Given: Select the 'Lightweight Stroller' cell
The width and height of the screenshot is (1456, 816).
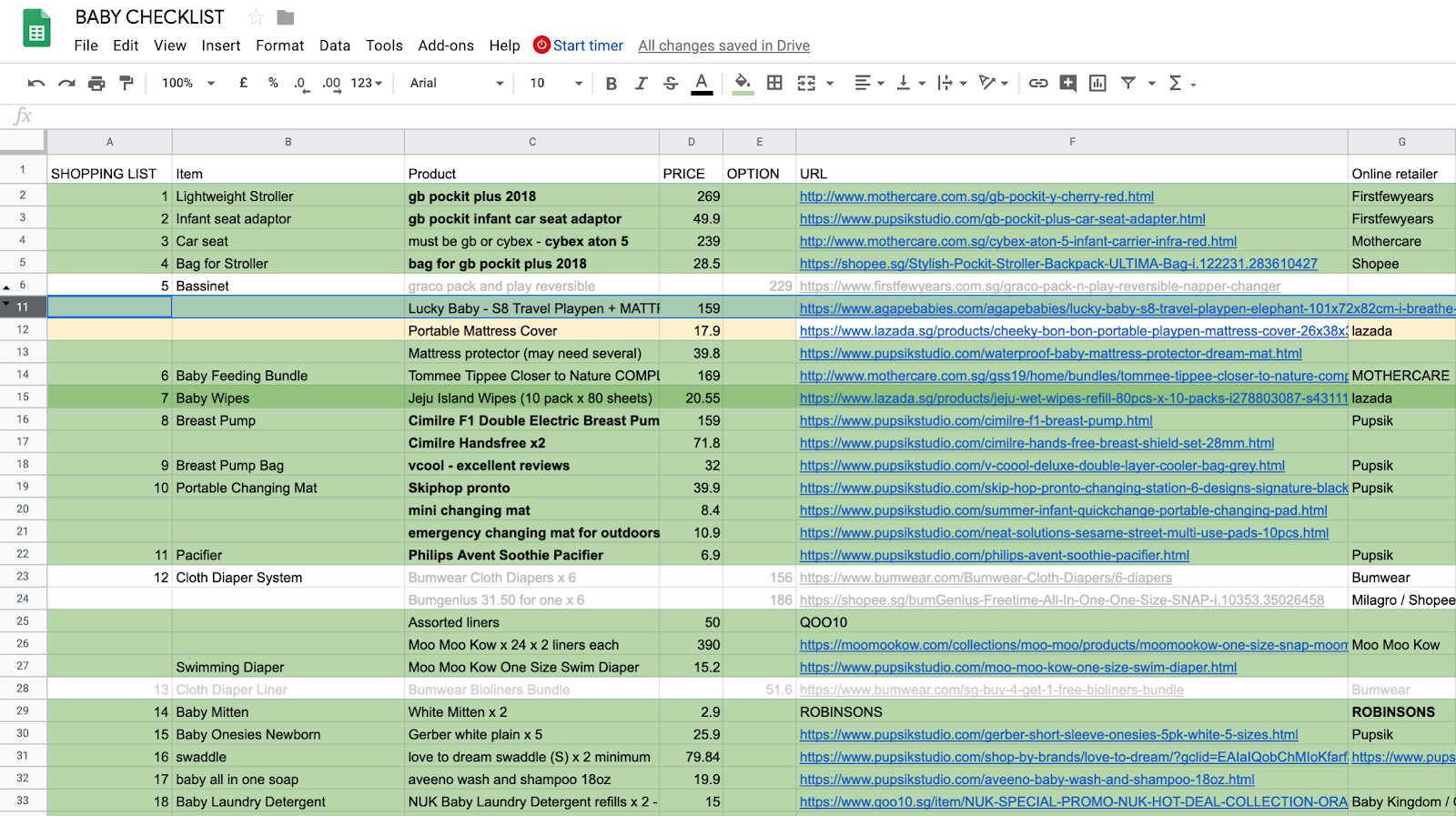Looking at the screenshot, I should tap(288, 196).
